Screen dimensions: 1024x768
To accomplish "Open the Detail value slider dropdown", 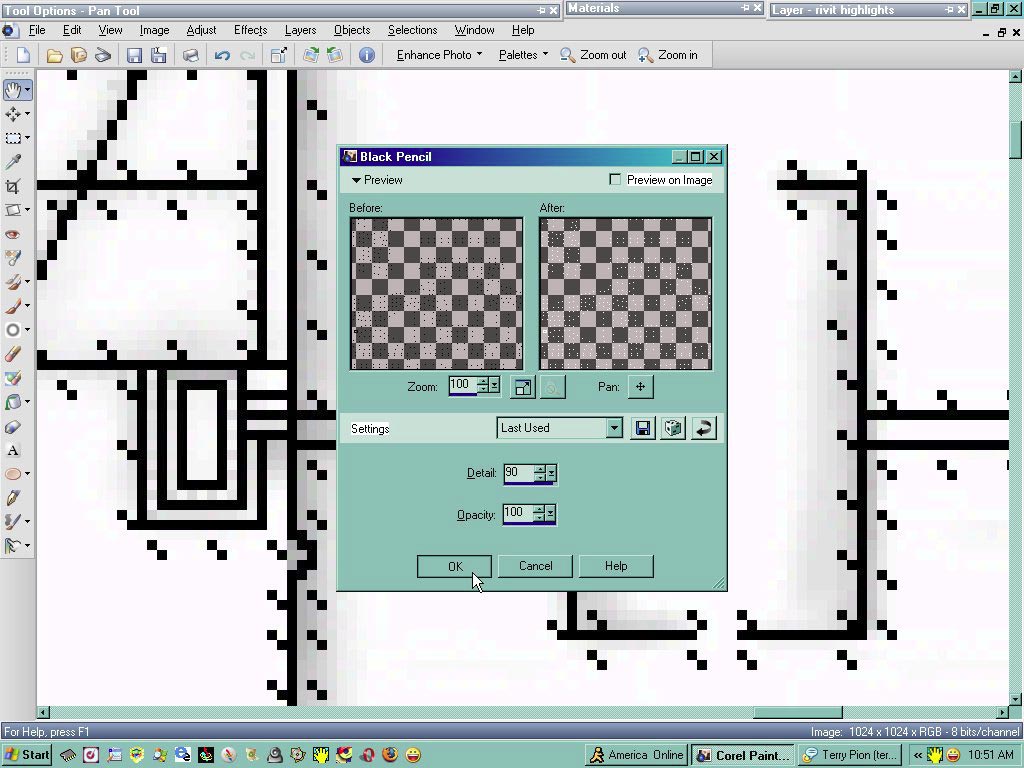I will (x=552, y=473).
